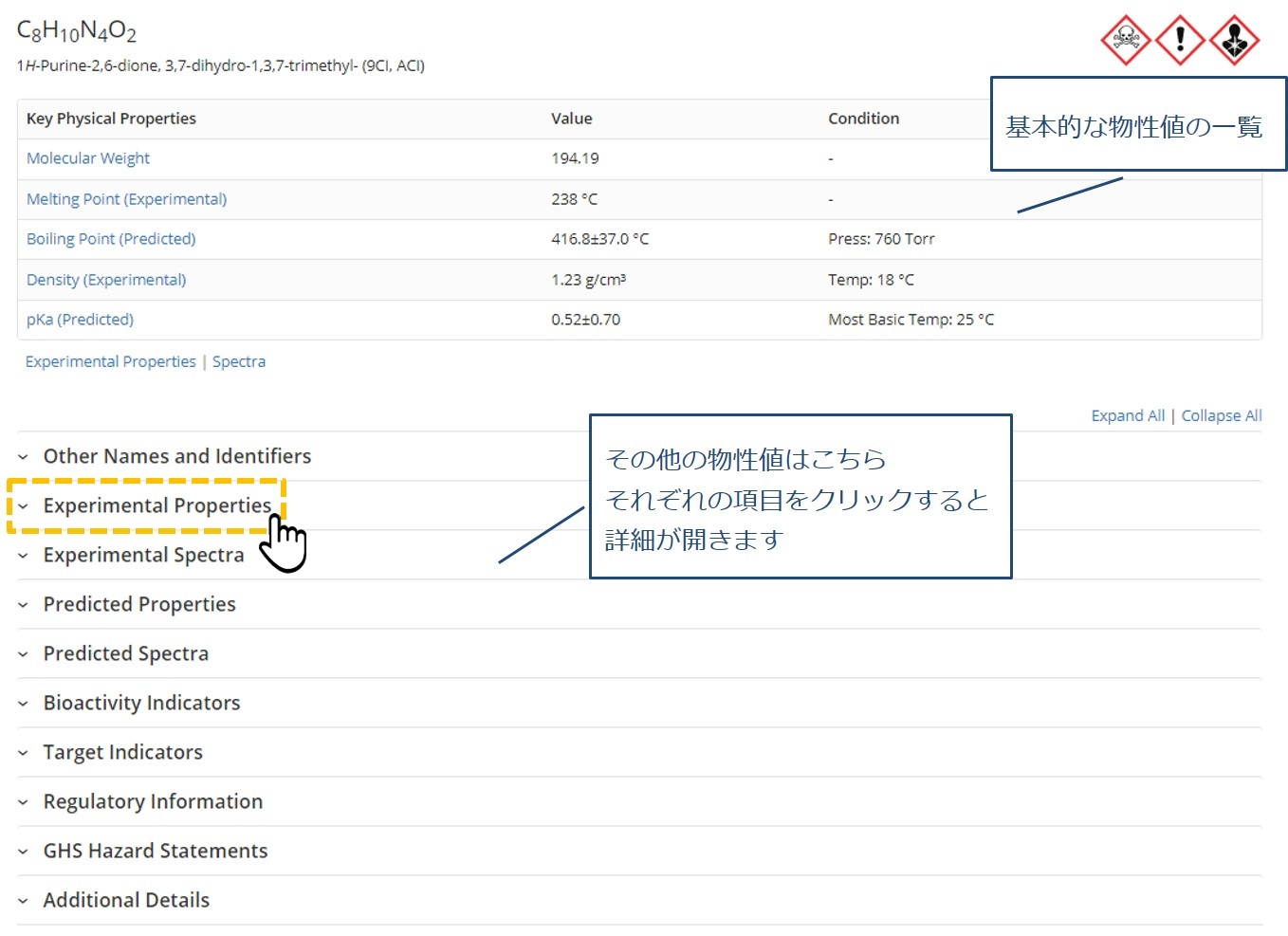Open the Molecular Weight property link

coord(88,158)
